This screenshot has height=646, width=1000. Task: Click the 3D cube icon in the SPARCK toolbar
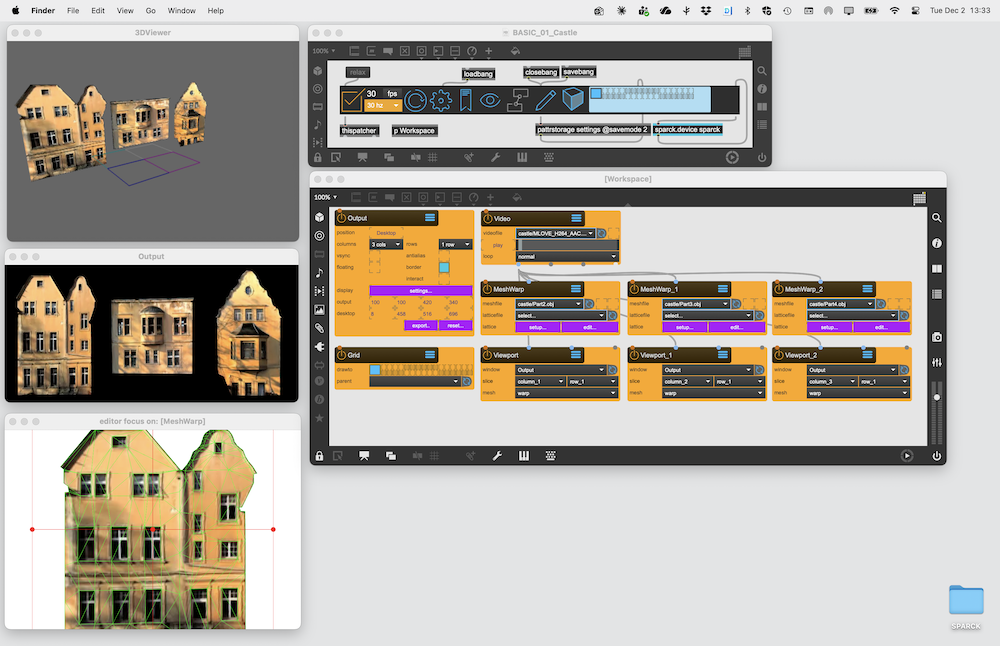[x=572, y=99]
